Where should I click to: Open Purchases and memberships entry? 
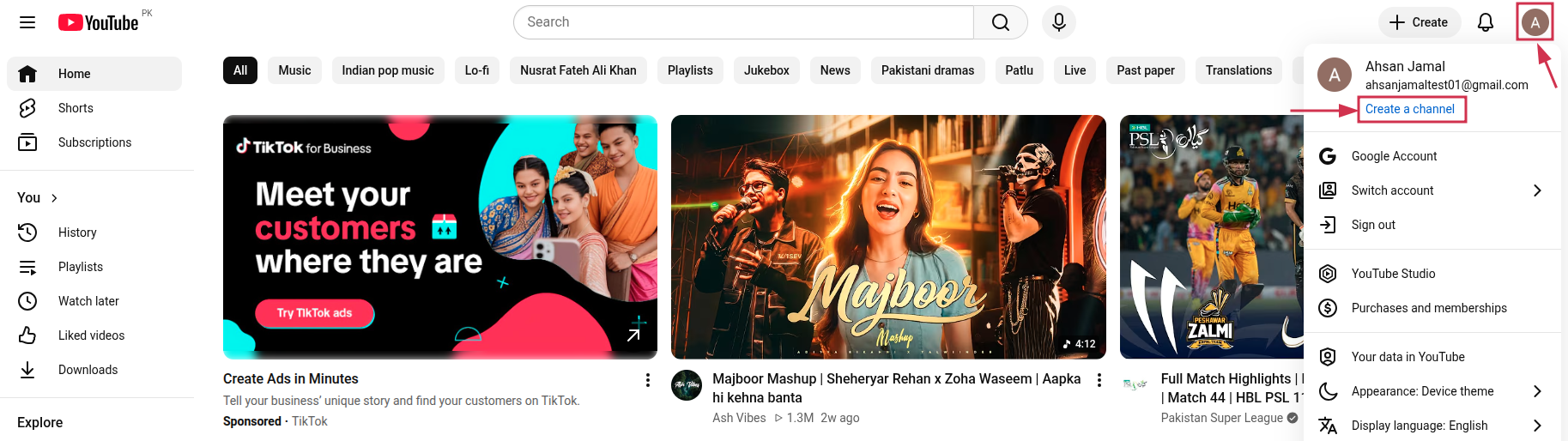point(1432,308)
